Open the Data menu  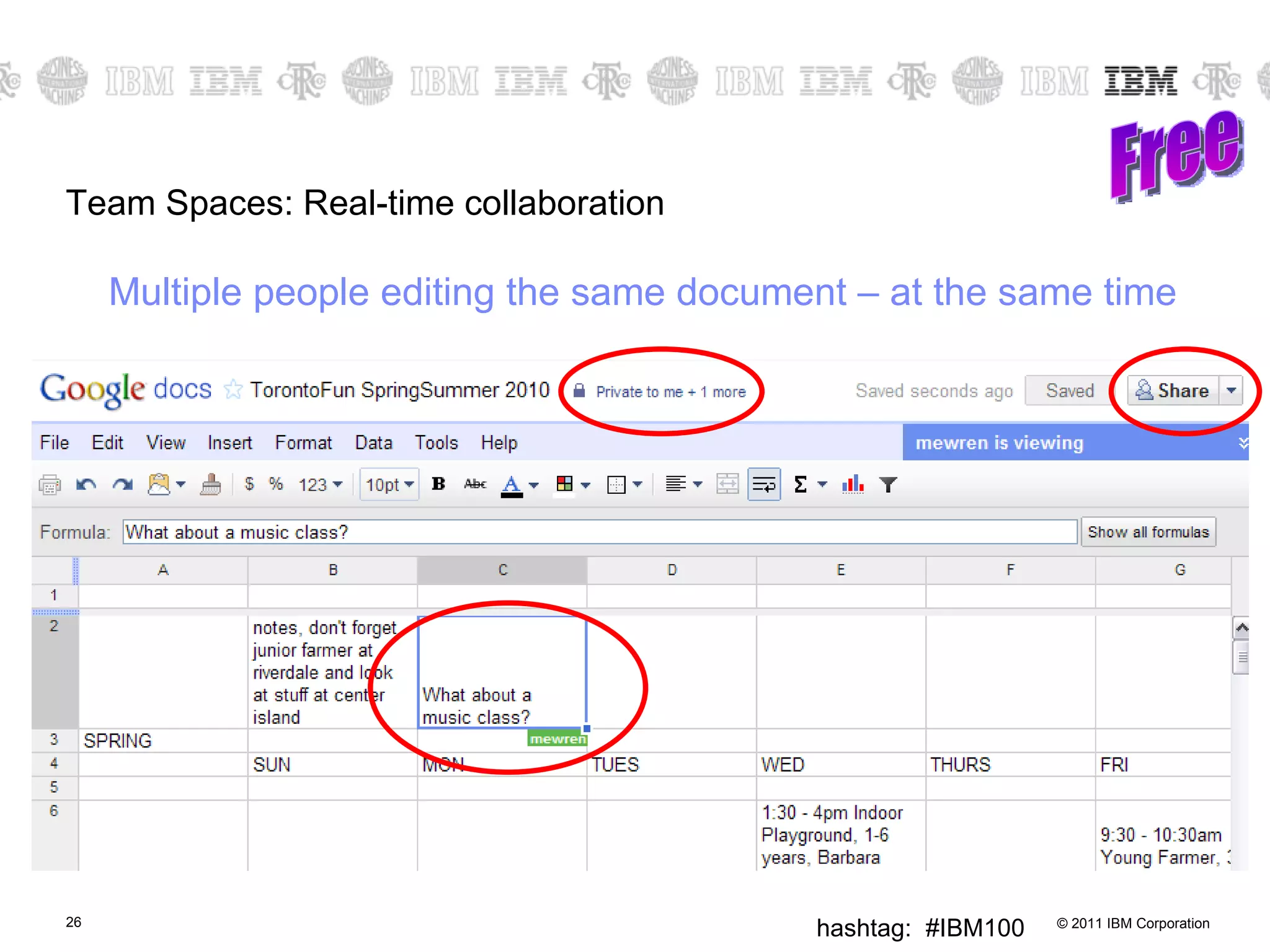click(x=373, y=443)
